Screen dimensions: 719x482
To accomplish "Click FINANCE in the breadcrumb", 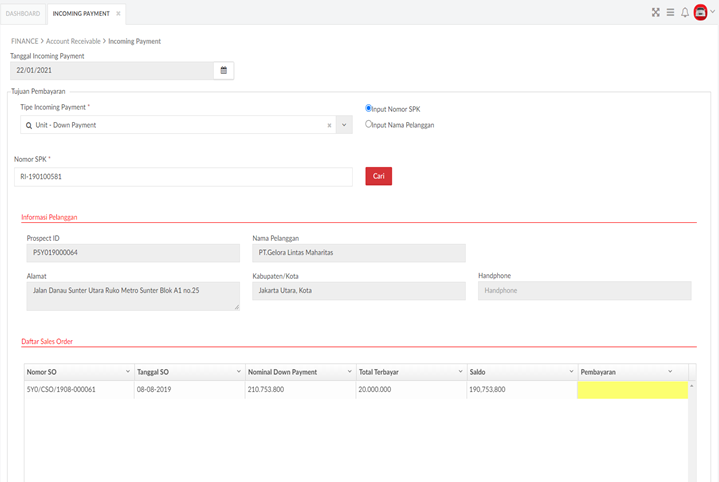I will click(25, 41).
